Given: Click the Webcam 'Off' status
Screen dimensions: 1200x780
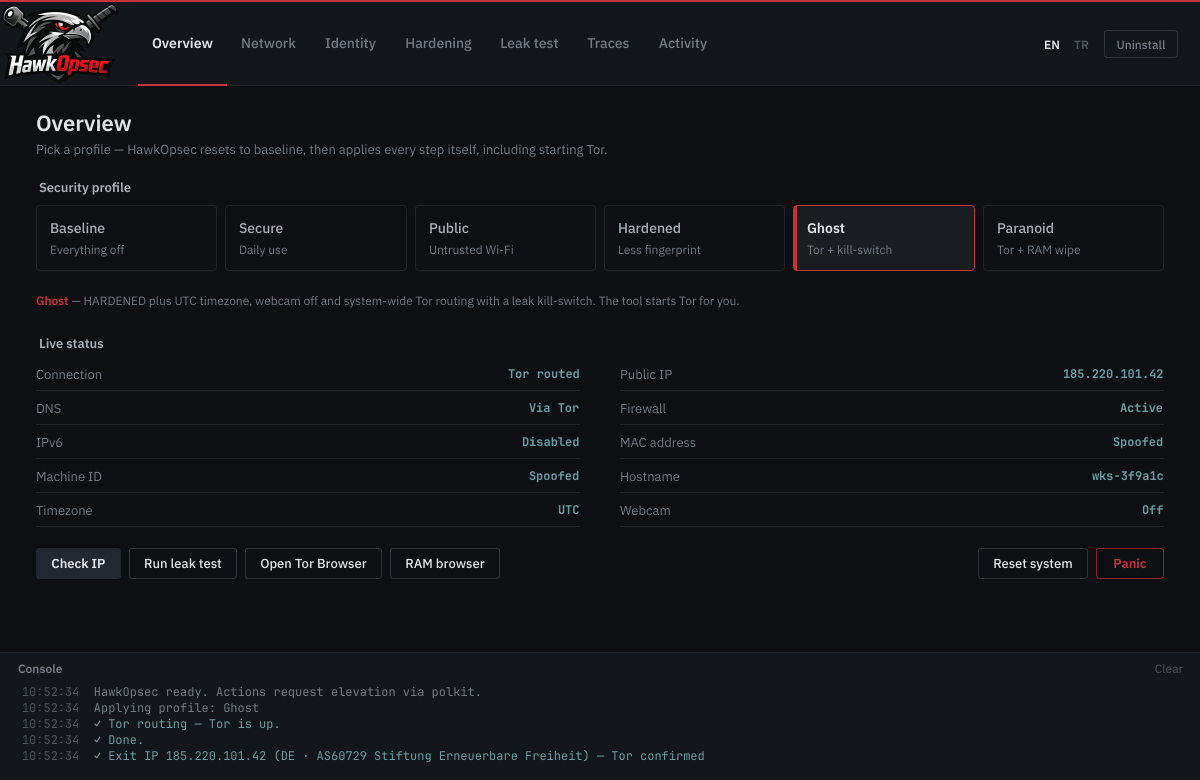Looking at the screenshot, I should click(x=1153, y=510).
